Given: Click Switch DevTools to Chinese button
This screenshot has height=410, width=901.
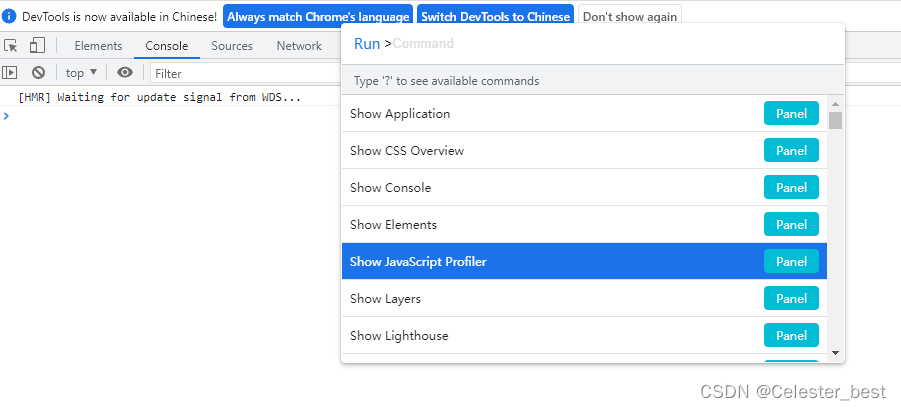Looking at the screenshot, I should point(495,17).
